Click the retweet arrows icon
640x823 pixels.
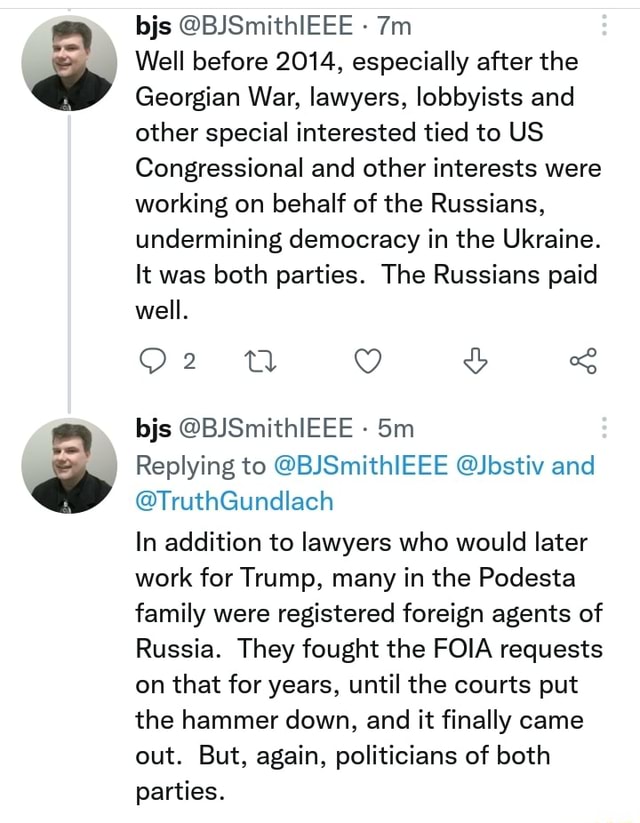click(261, 362)
